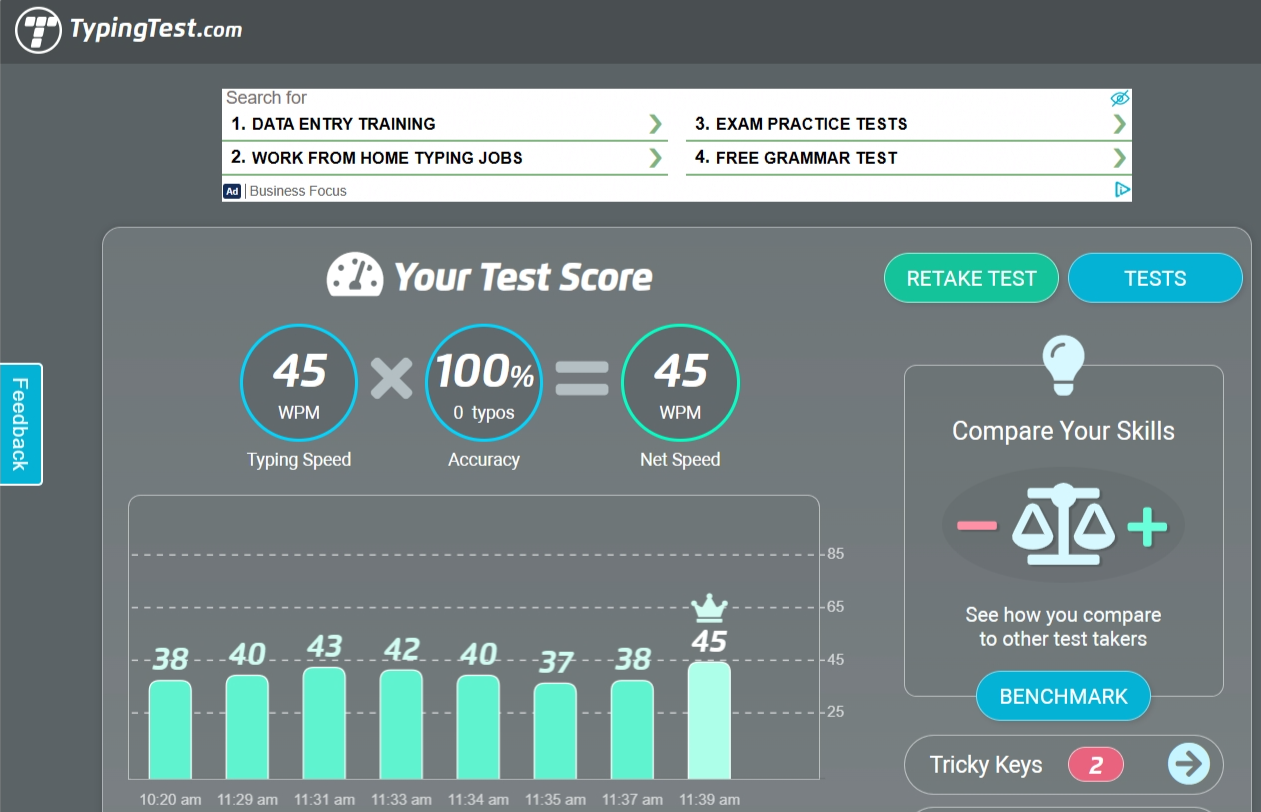Open the Feedback side tab
Image resolution: width=1261 pixels, height=812 pixels.
click(21, 424)
